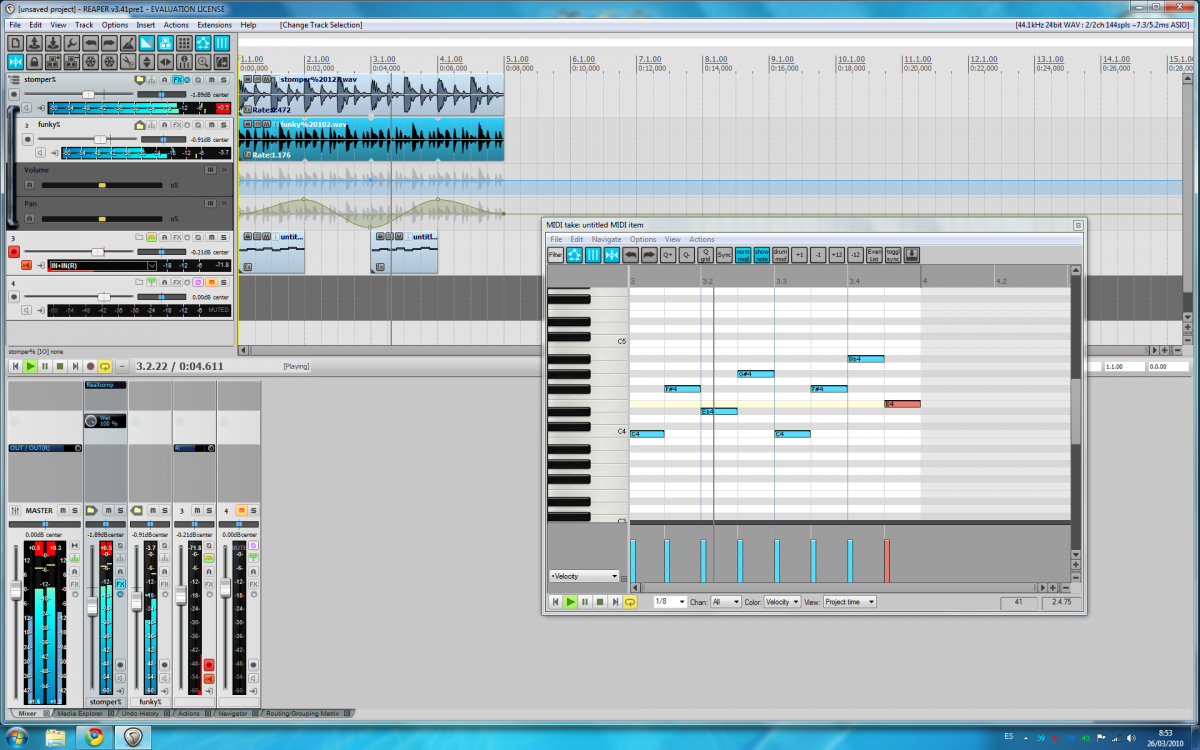Viewport: 1200px width, 750px height.
Task: Open the Velocity lane dropdown in MIDI editor
Action: click(x=584, y=576)
